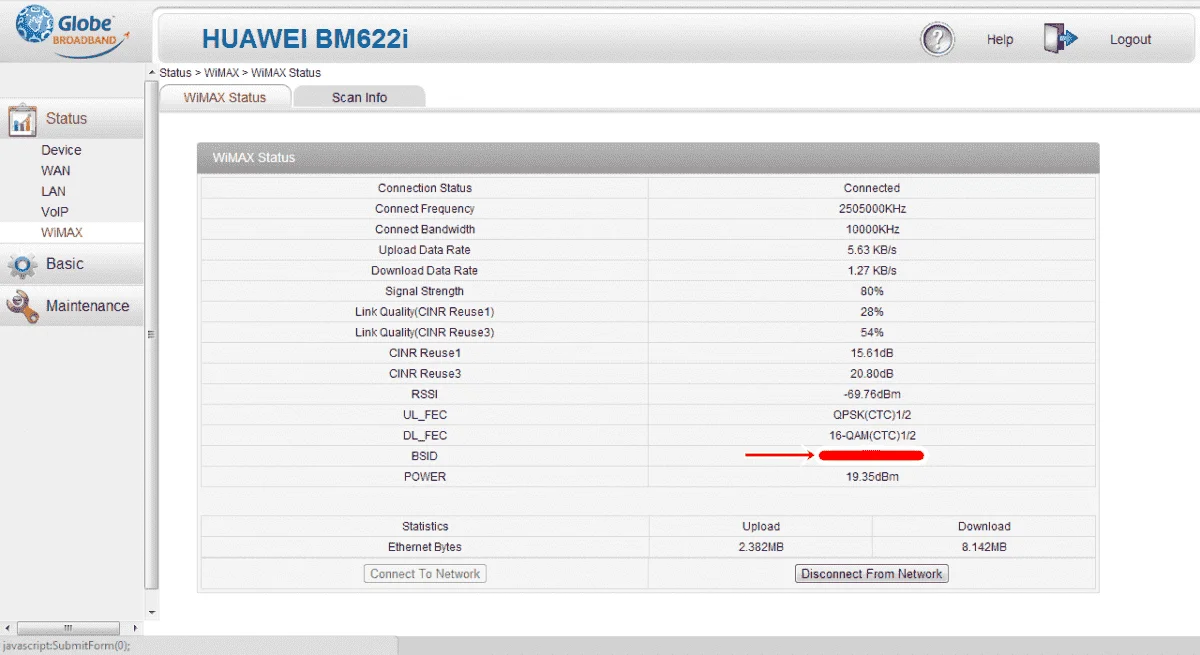Click the 20.80dB value

pyautogui.click(x=872, y=374)
